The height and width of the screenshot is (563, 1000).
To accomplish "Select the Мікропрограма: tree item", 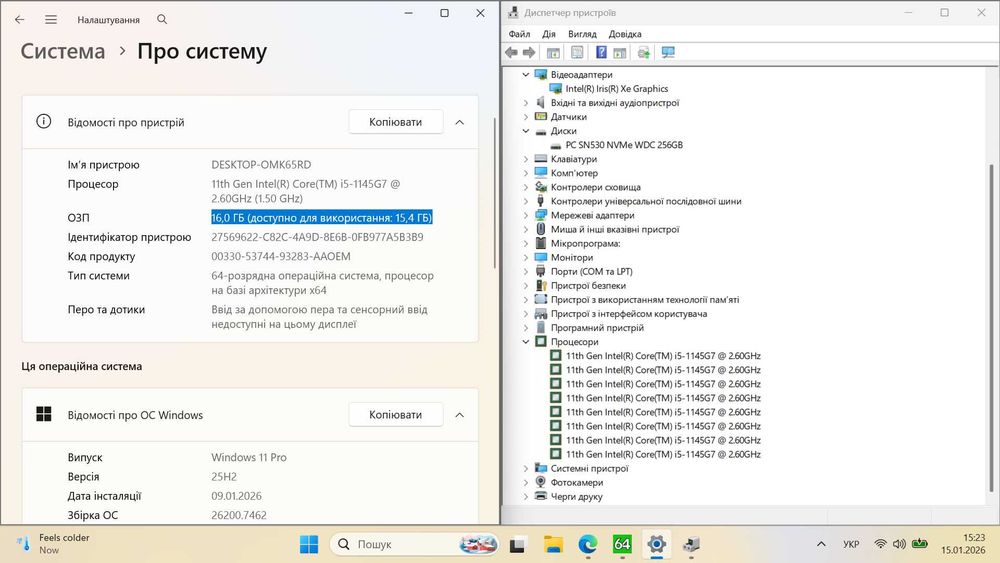I will (585, 244).
